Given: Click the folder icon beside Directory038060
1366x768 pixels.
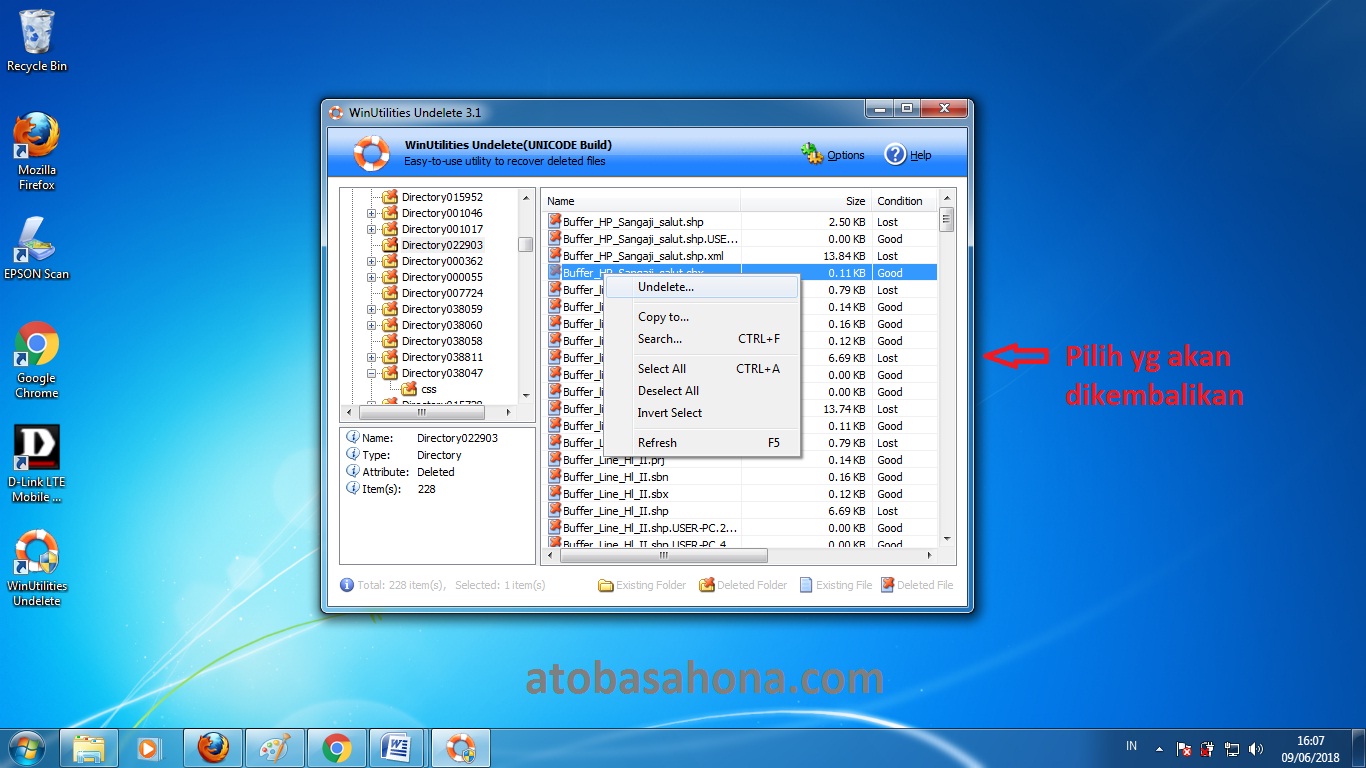Looking at the screenshot, I should click(x=390, y=325).
